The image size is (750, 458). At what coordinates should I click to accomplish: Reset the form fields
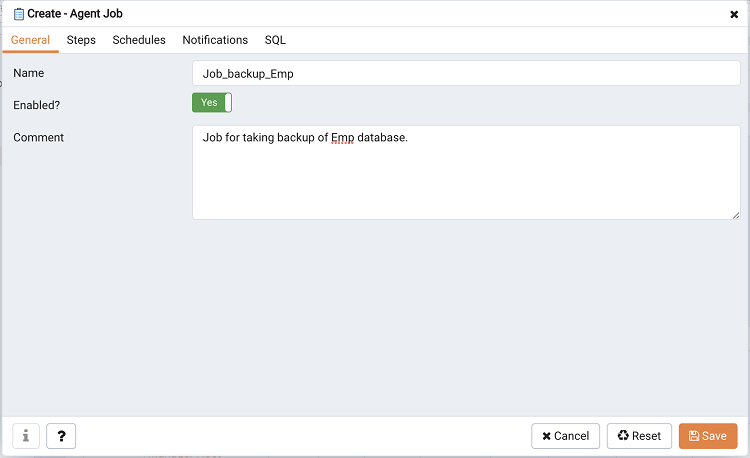pyautogui.click(x=639, y=436)
